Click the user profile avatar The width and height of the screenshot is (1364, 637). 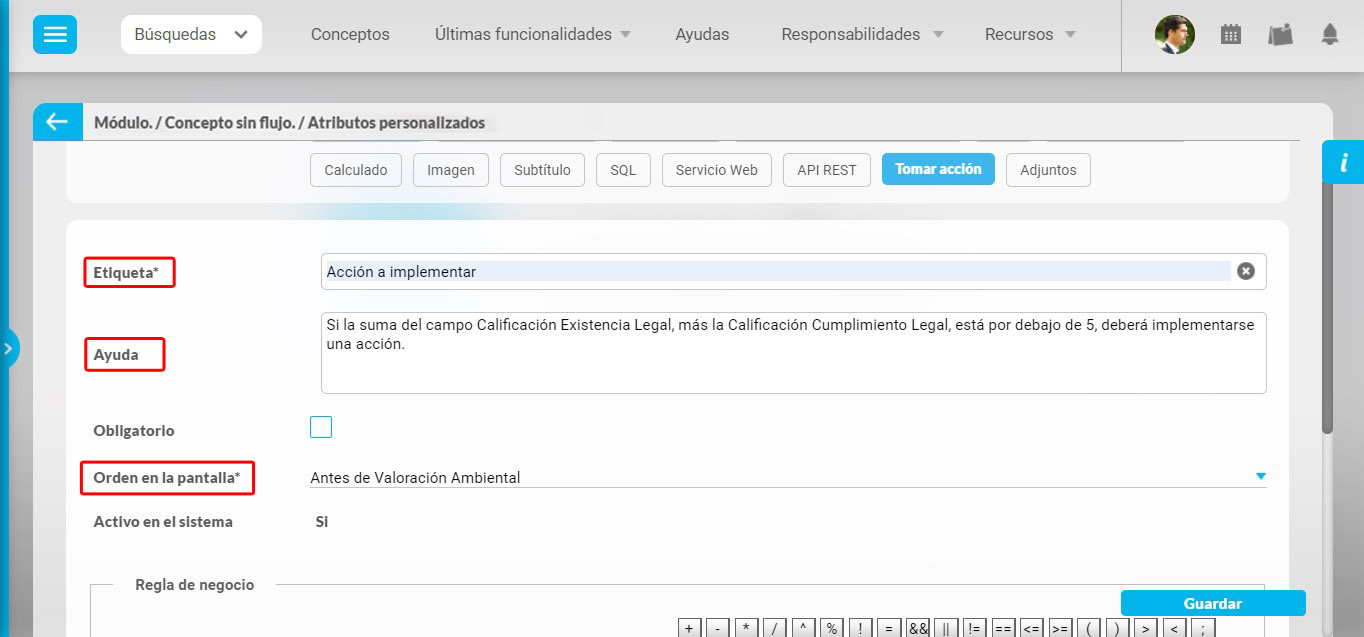click(1174, 35)
